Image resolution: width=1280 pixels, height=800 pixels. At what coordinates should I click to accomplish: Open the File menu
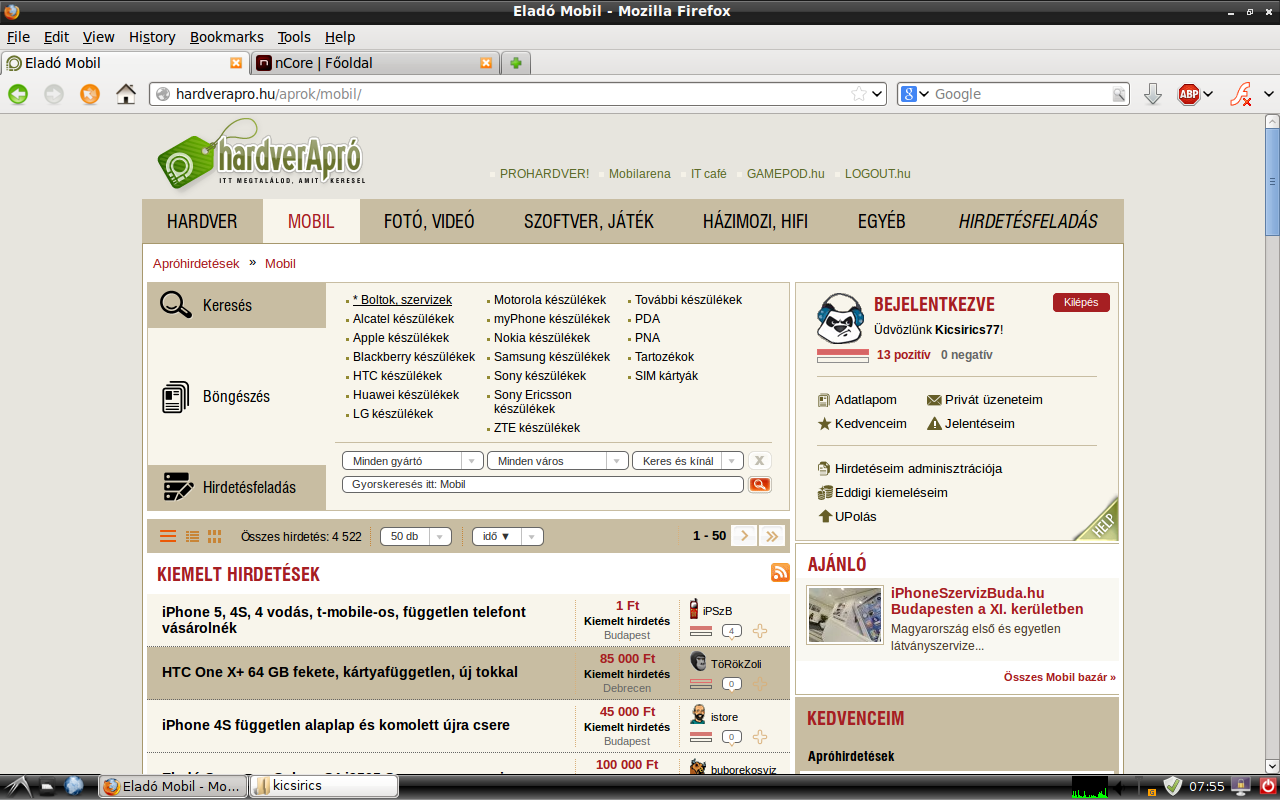(x=18, y=37)
